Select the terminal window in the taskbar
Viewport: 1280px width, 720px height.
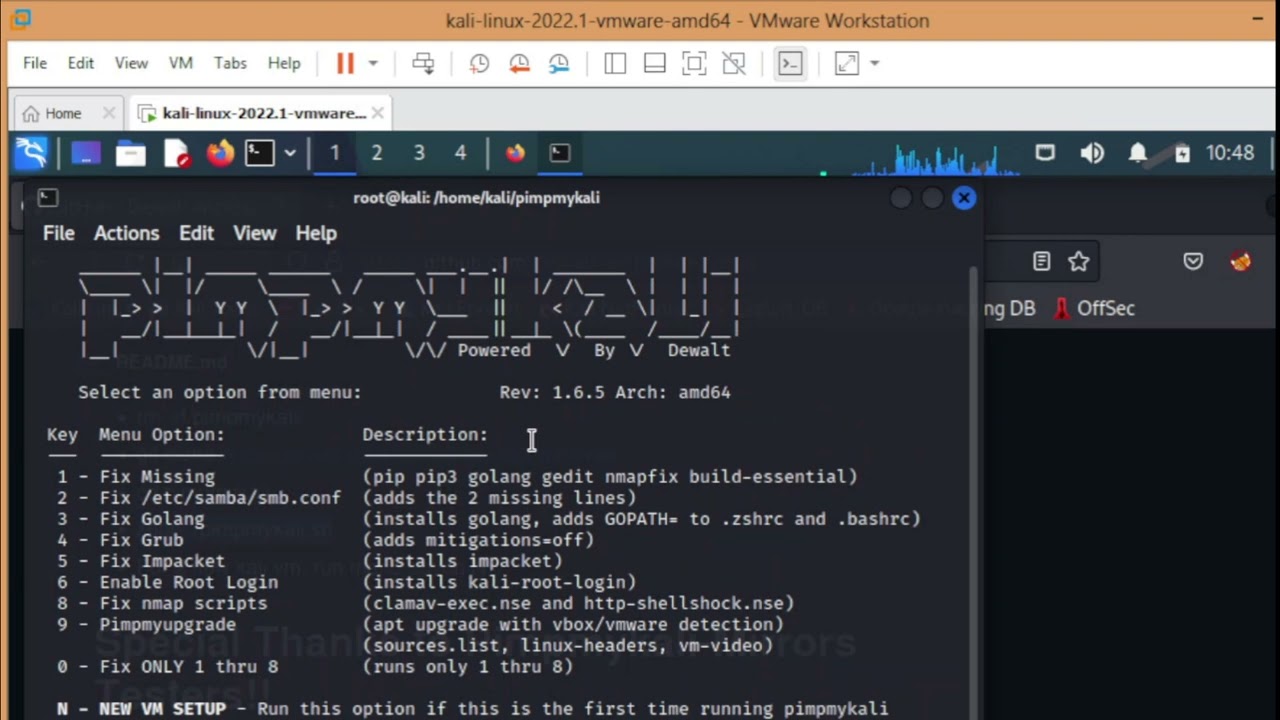click(x=560, y=153)
